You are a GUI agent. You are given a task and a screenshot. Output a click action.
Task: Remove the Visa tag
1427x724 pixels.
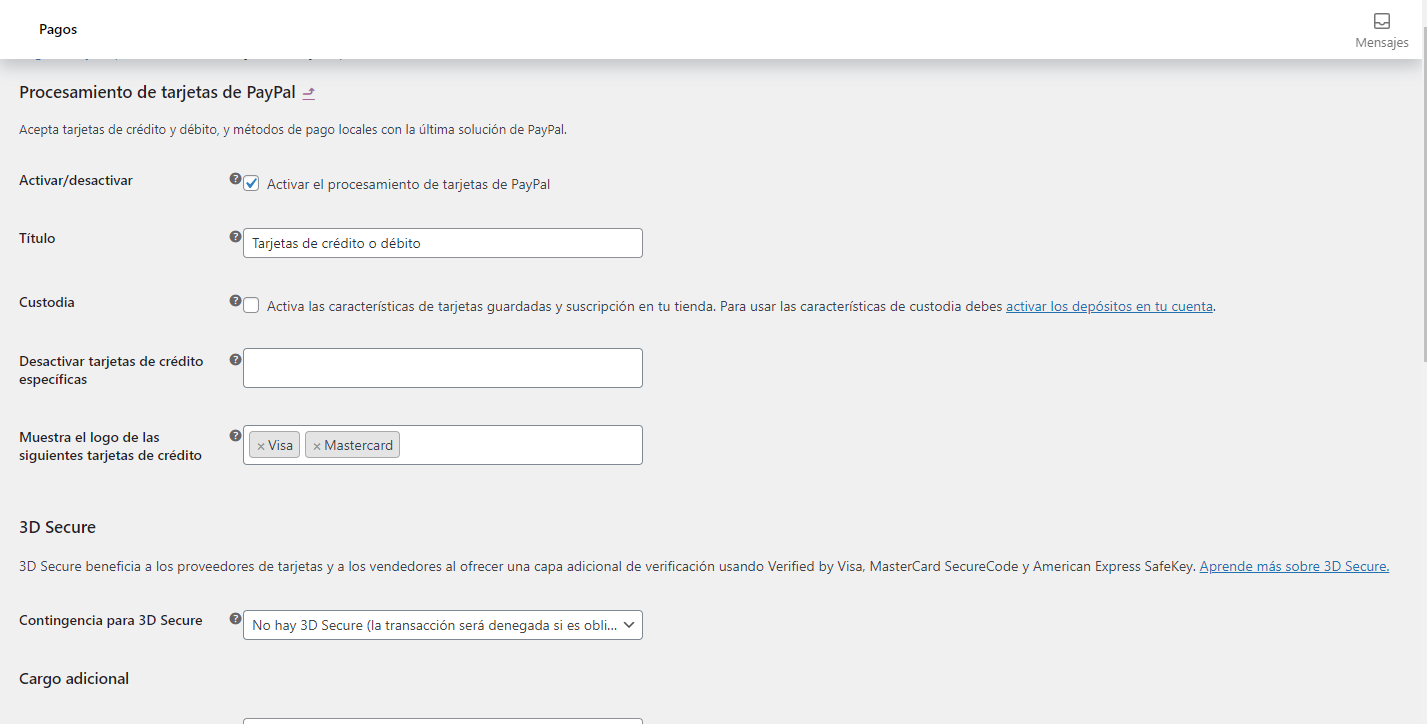(x=261, y=446)
